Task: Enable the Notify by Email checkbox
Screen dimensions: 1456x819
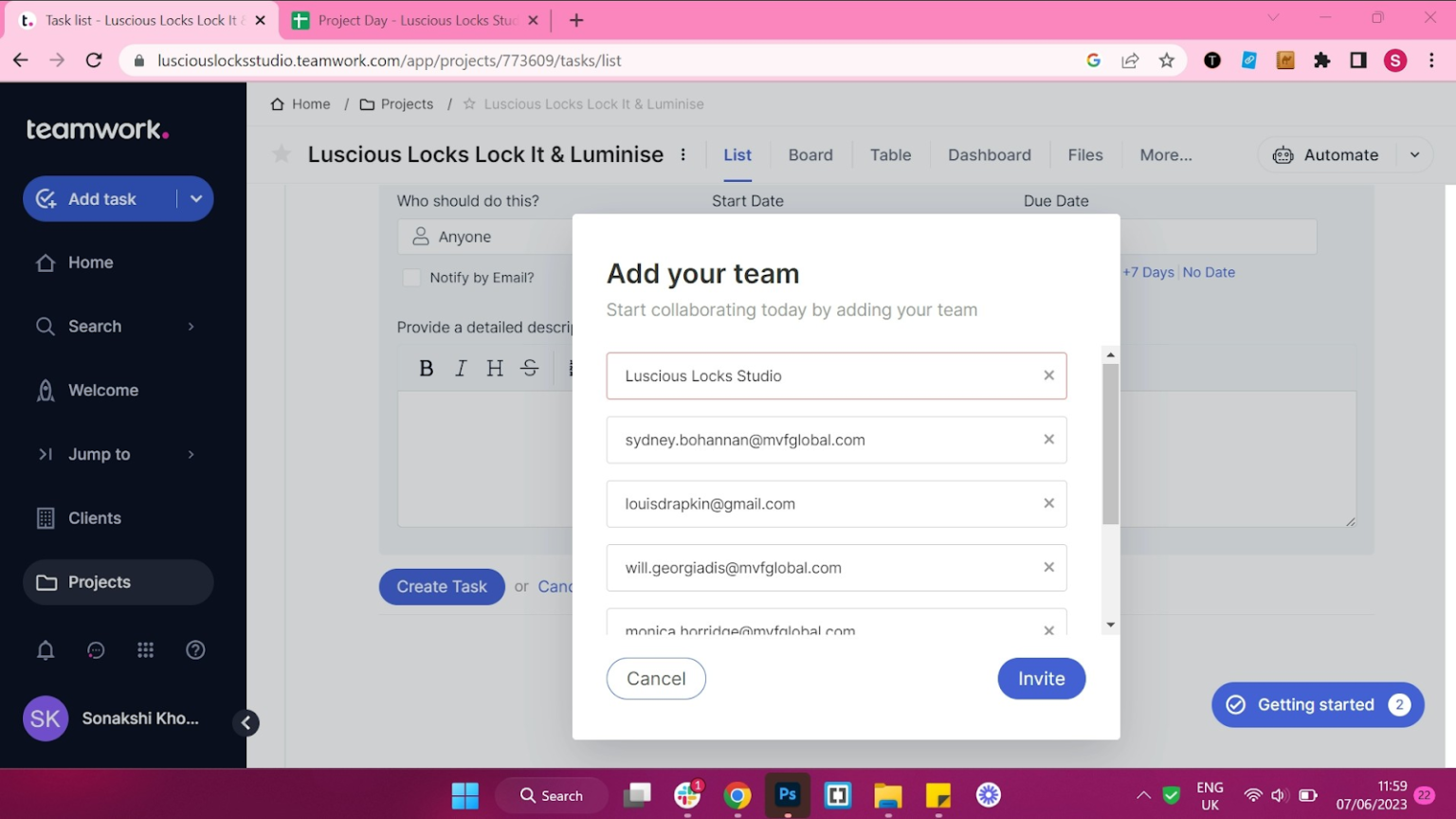Action: coord(411,277)
